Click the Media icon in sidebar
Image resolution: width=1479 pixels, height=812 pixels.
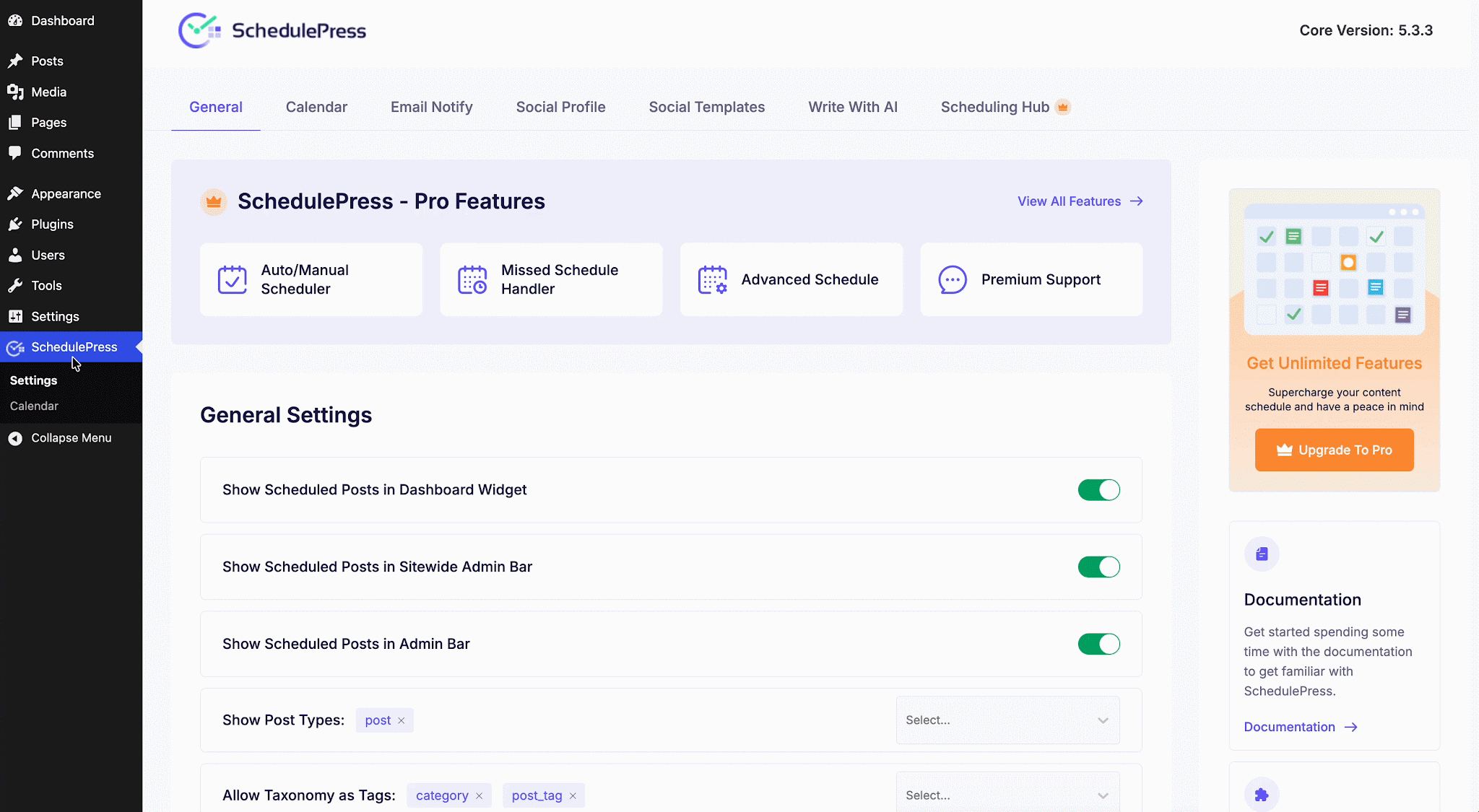15,92
